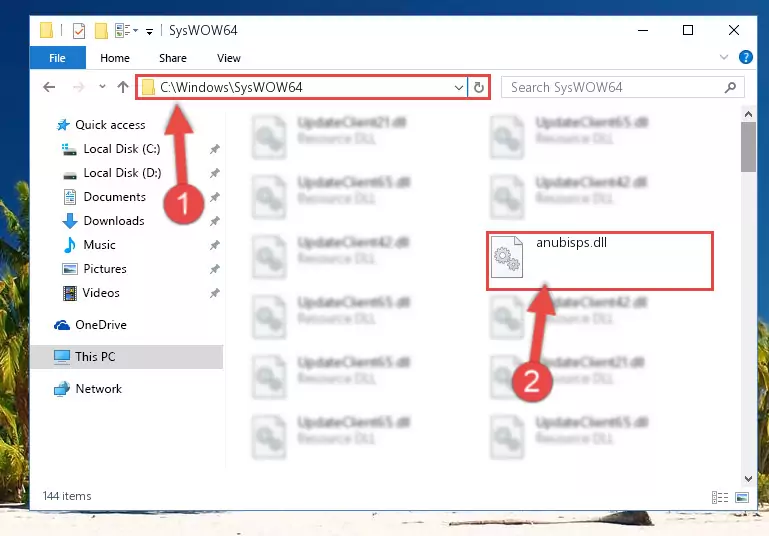Click the 144 items status text

[67, 496]
